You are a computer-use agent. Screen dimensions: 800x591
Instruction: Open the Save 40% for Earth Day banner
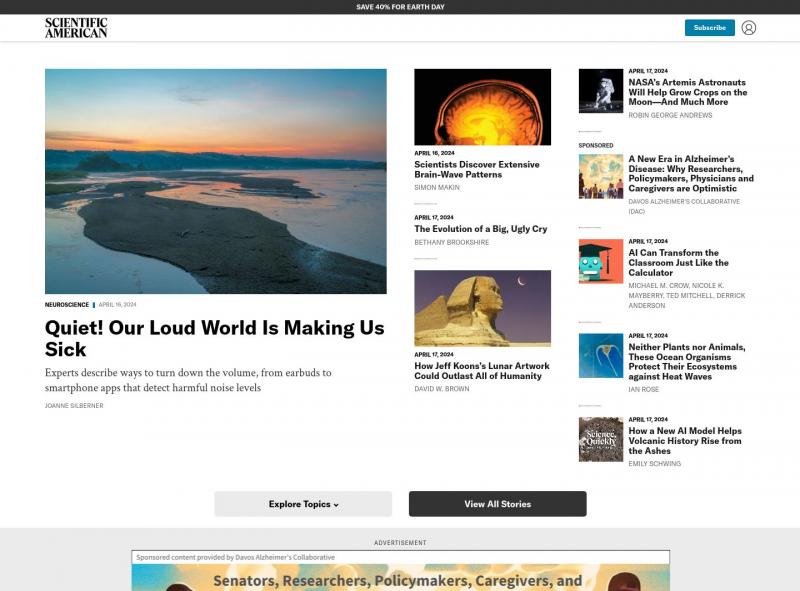click(x=400, y=7)
